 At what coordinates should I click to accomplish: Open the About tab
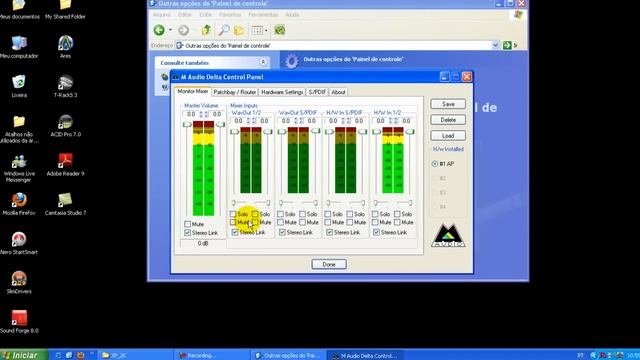click(338, 92)
